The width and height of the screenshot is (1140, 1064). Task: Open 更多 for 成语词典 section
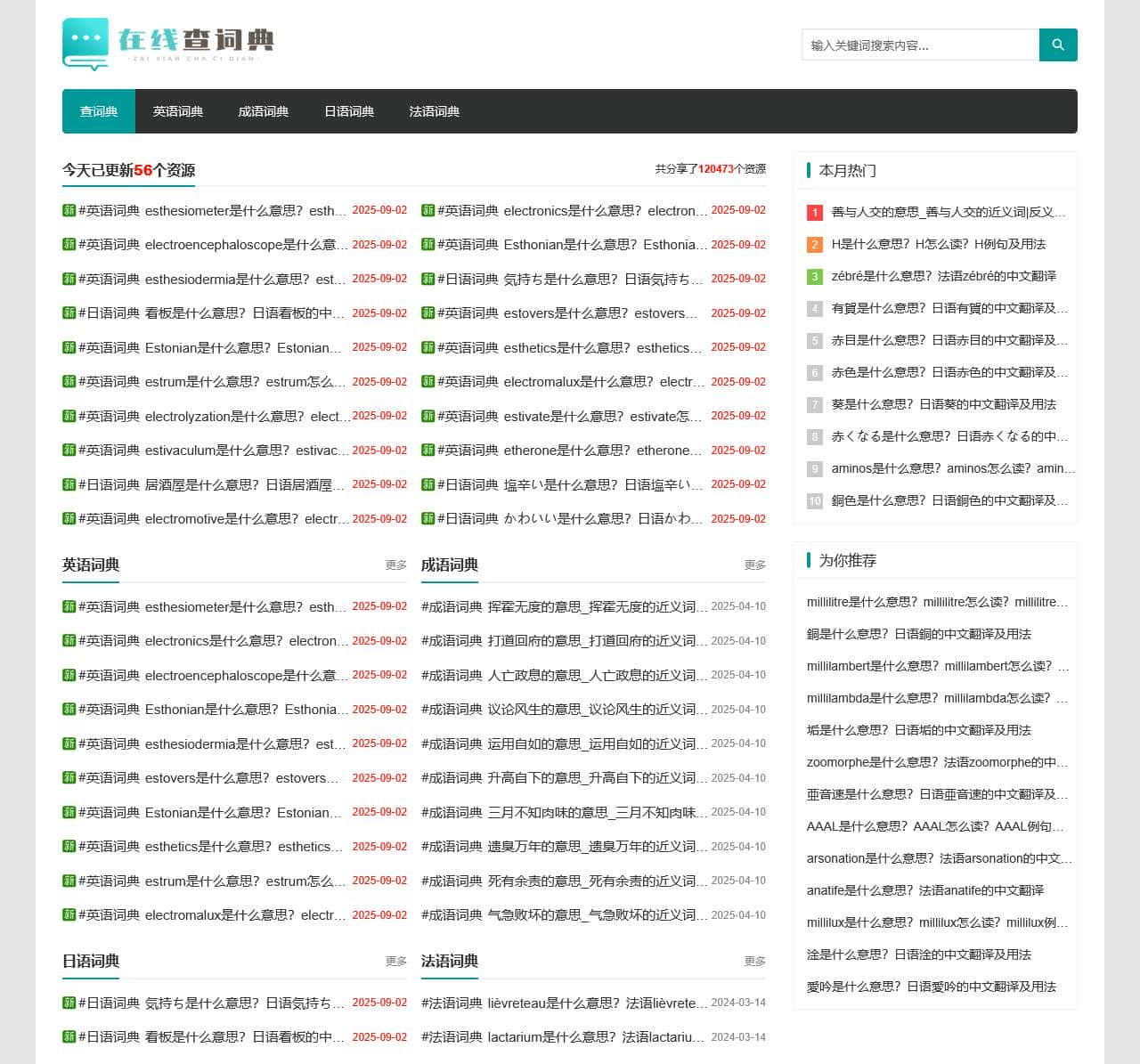754,565
